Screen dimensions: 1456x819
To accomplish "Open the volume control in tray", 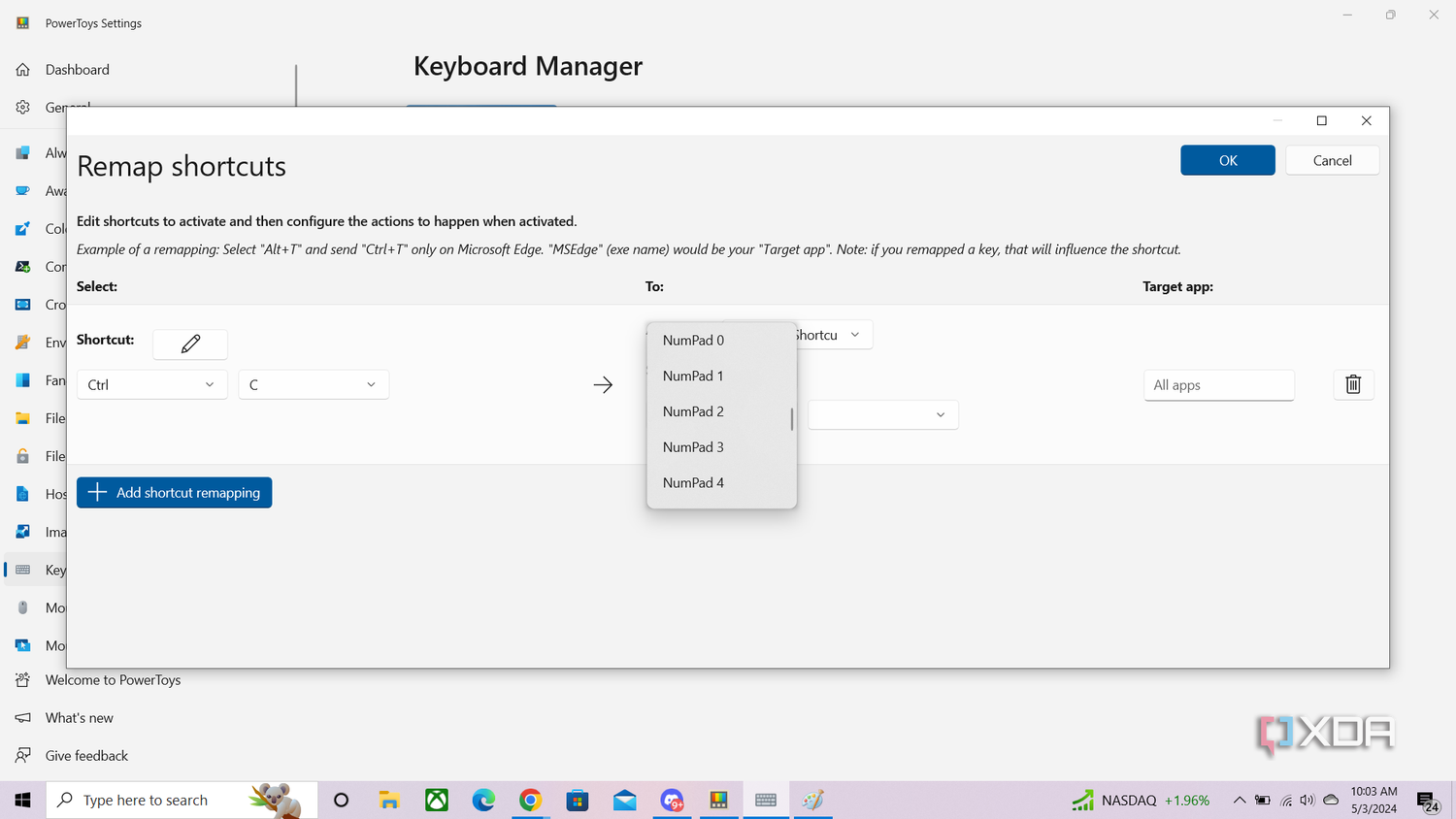I will (1307, 801).
